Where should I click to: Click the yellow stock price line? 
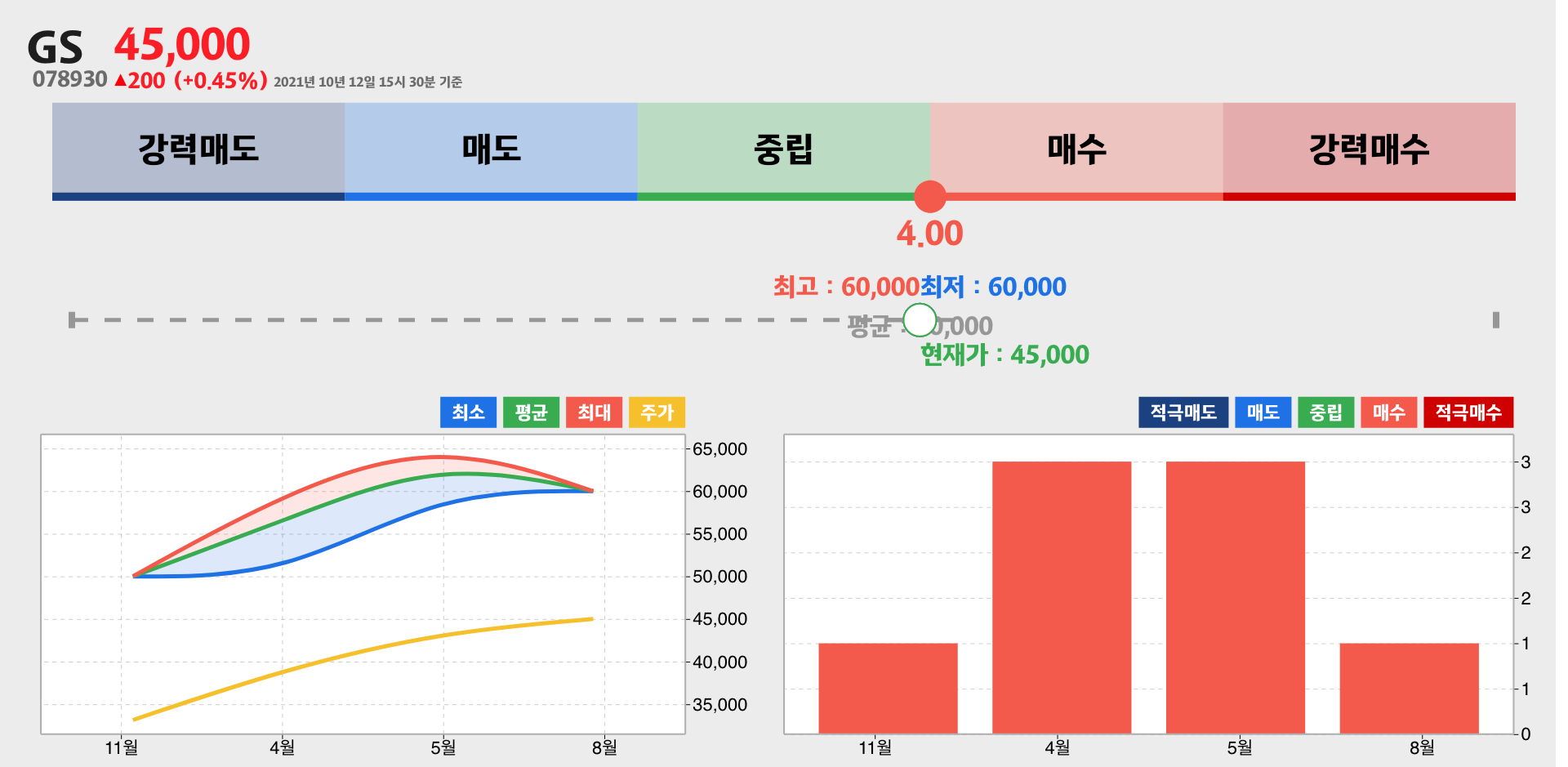(363, 650)
